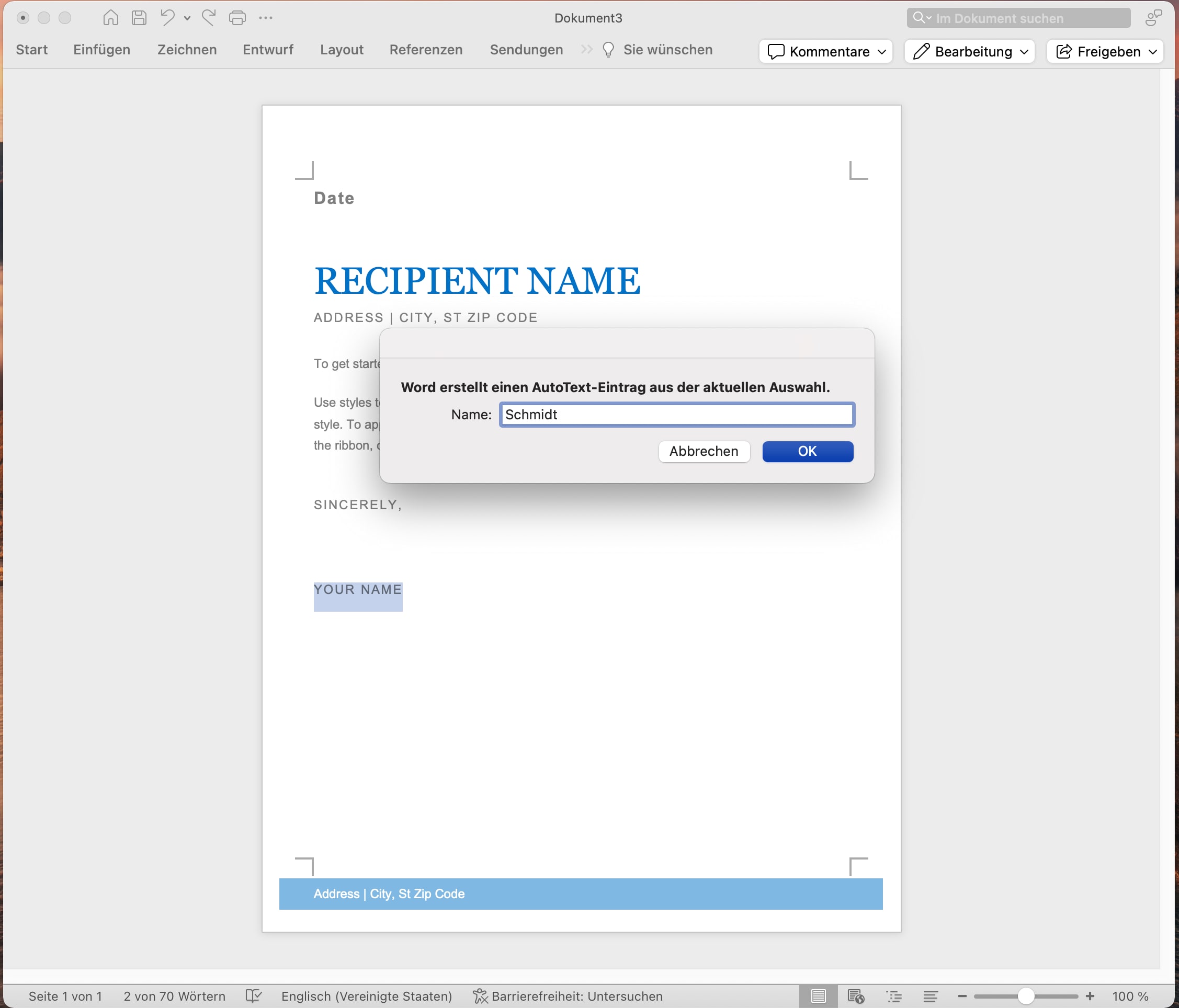Click Barrierefreiheit: Untersuchen in the status bar
Screen dimensions: 1179x1008
tap(568, 996)
